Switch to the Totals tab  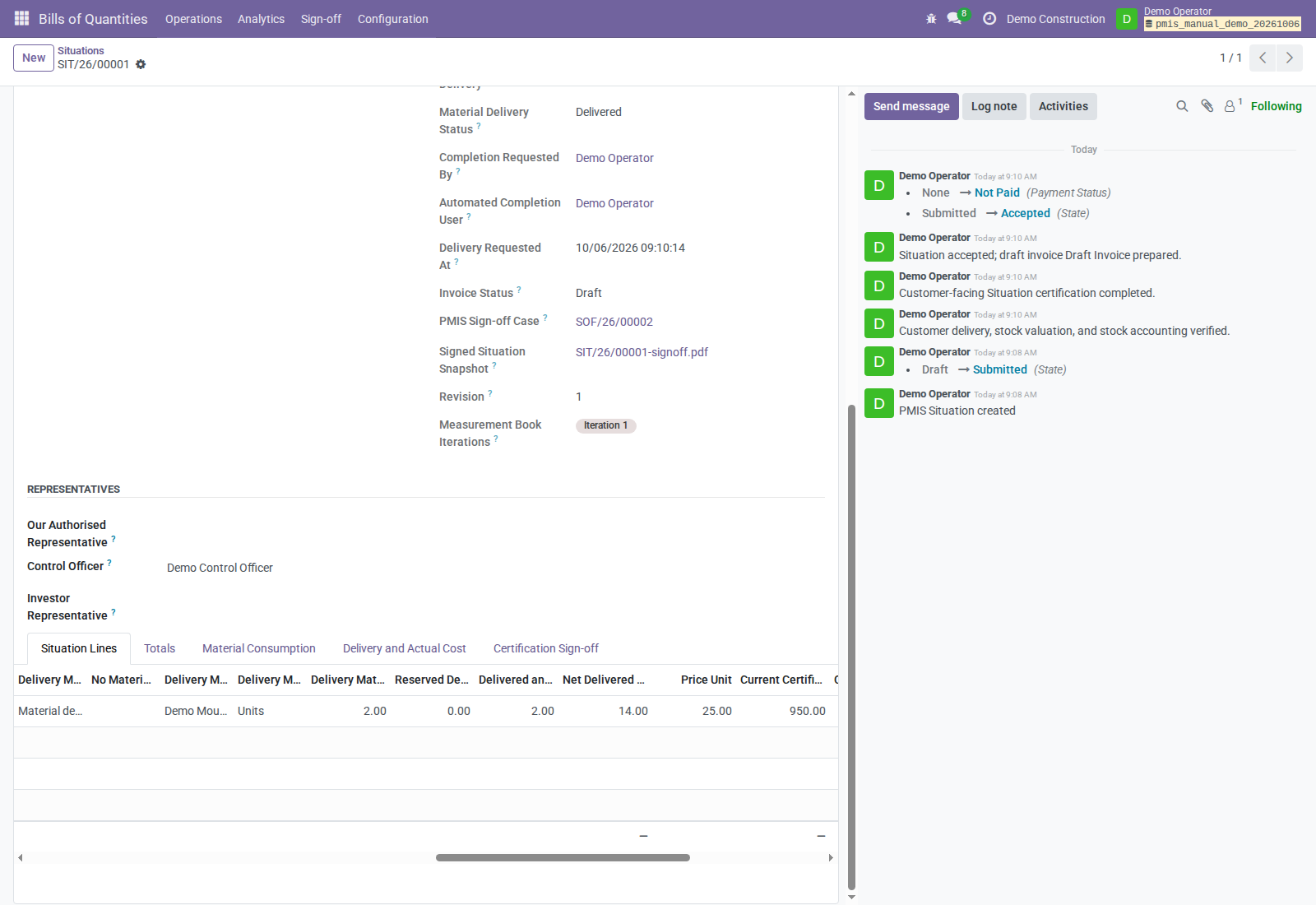pos(160,648)
